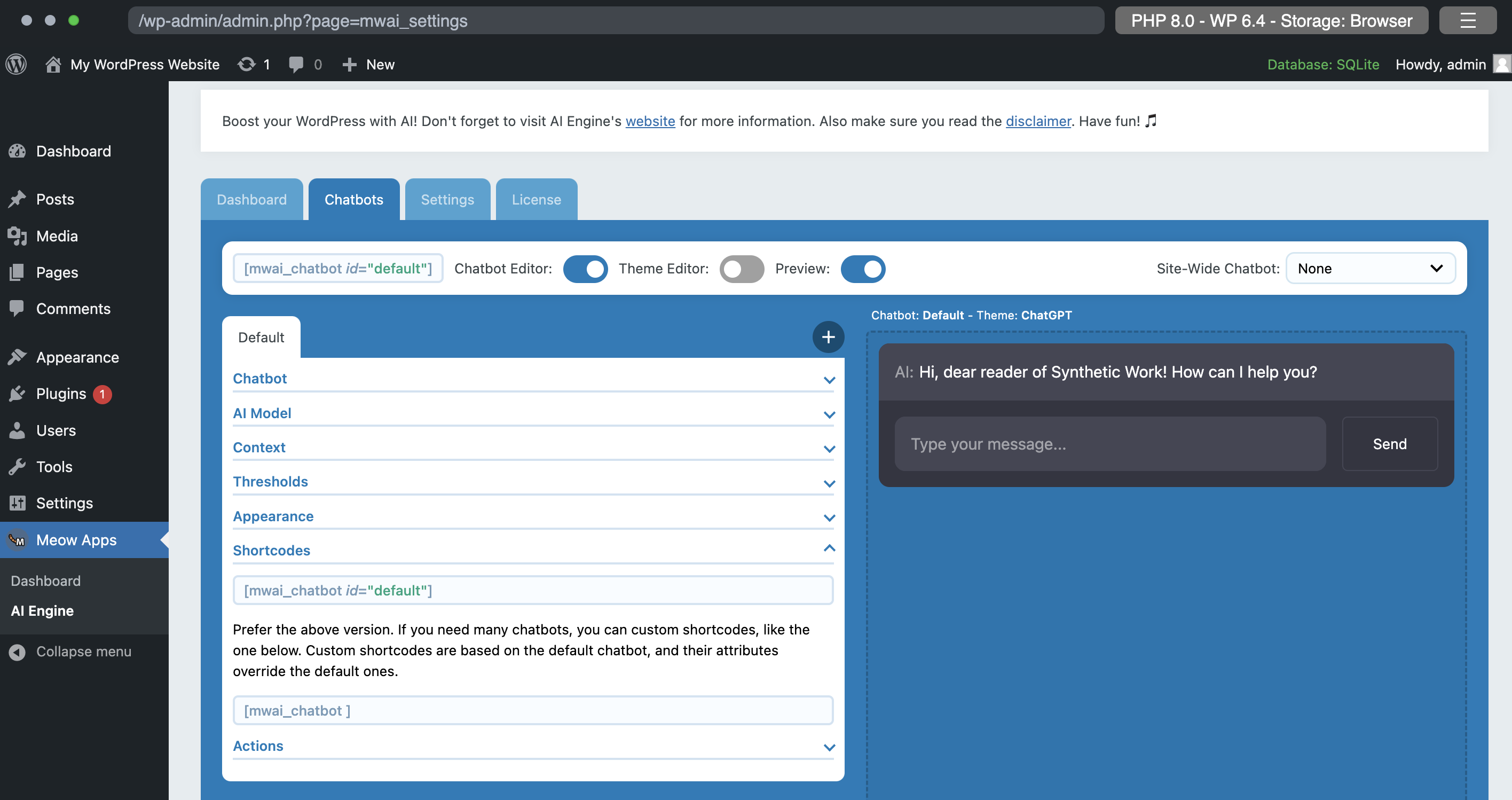Click the Dashboard gauge icon in sidebar
Image resolution: width=1512 pixels, height=800 pixels.
pos(17,151)
